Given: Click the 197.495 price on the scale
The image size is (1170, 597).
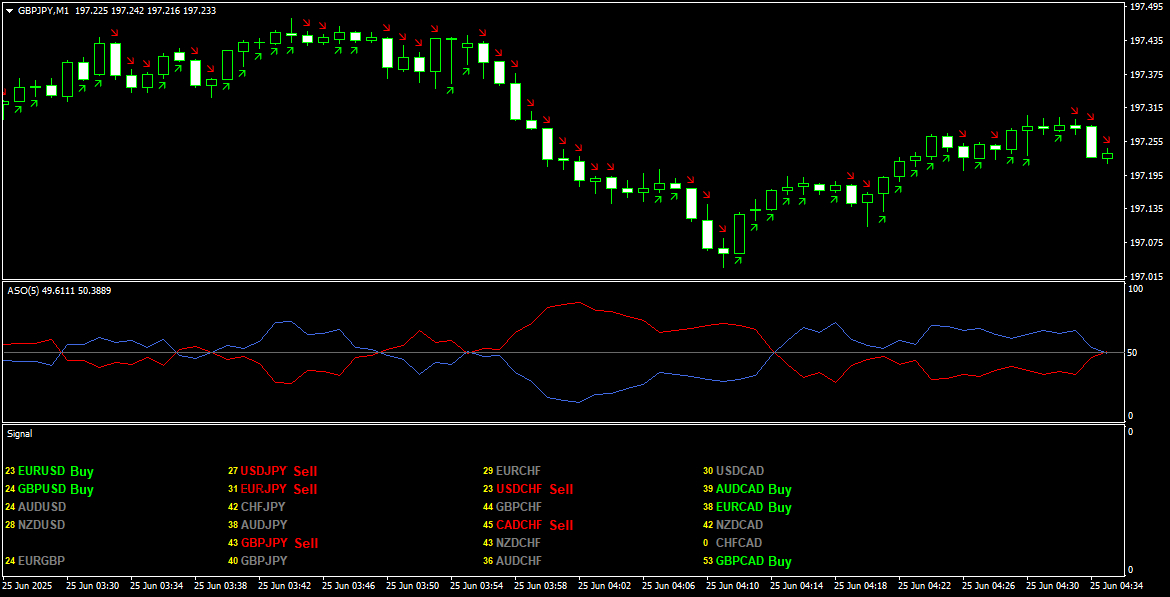Looking at the screenshot, I should [1144, 7].
